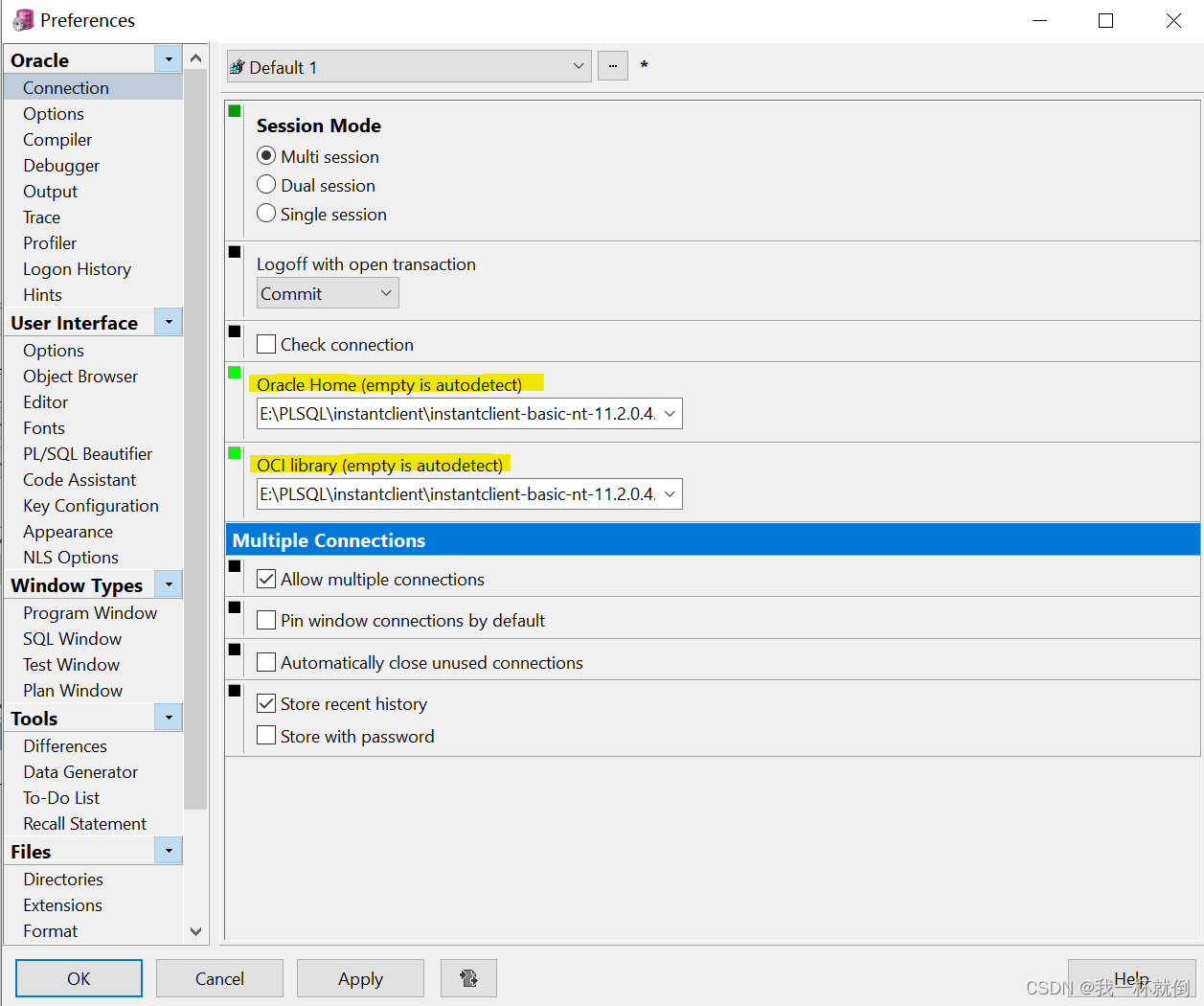Image resolution: width=1204 pixels, height=1006 pixels.
Task: Click the black indicator beside Session Mode
Action: pyautogui.click(x=234, y=111)
